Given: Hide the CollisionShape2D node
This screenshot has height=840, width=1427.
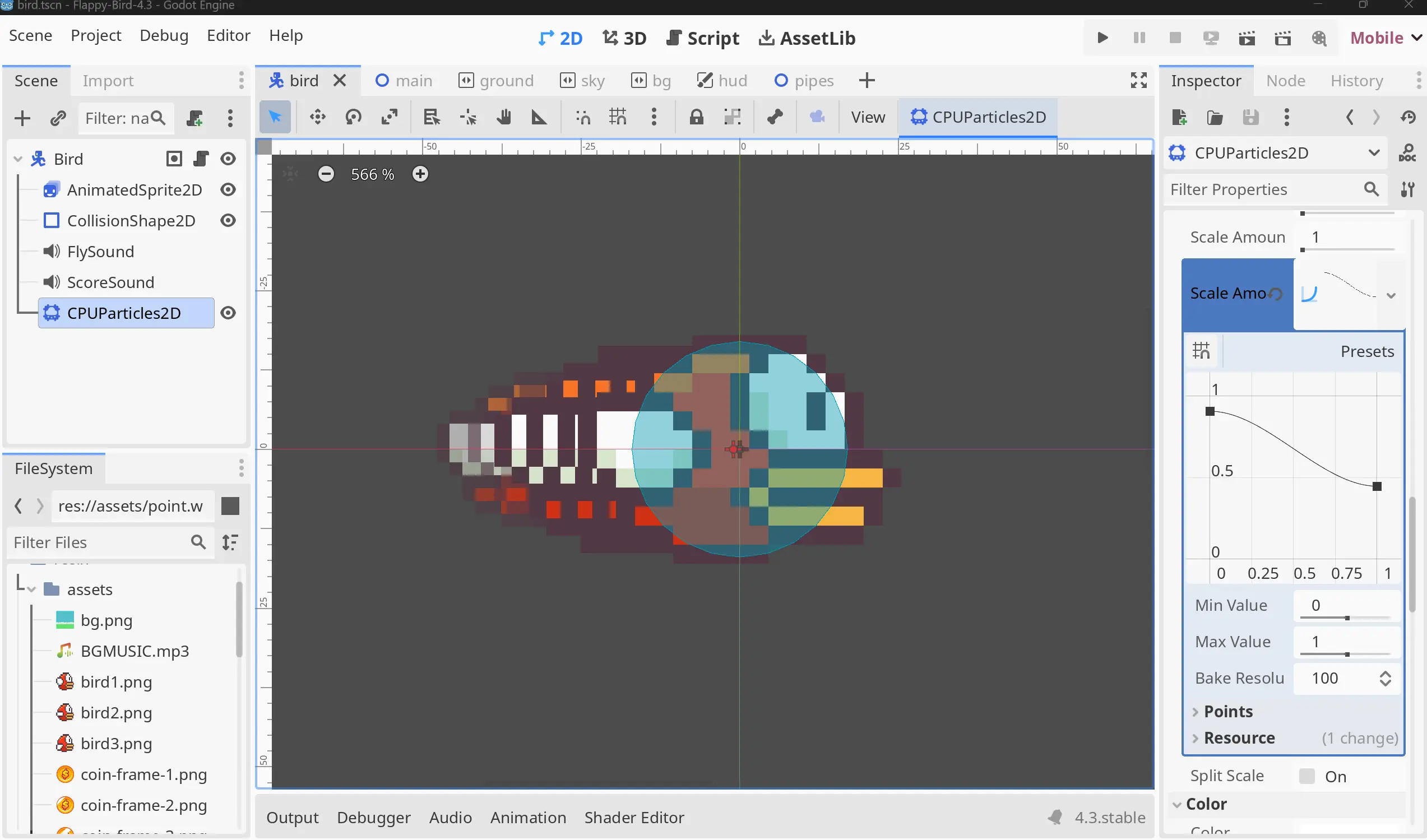Looking at the screenshot, I should (x=228, y=221).
